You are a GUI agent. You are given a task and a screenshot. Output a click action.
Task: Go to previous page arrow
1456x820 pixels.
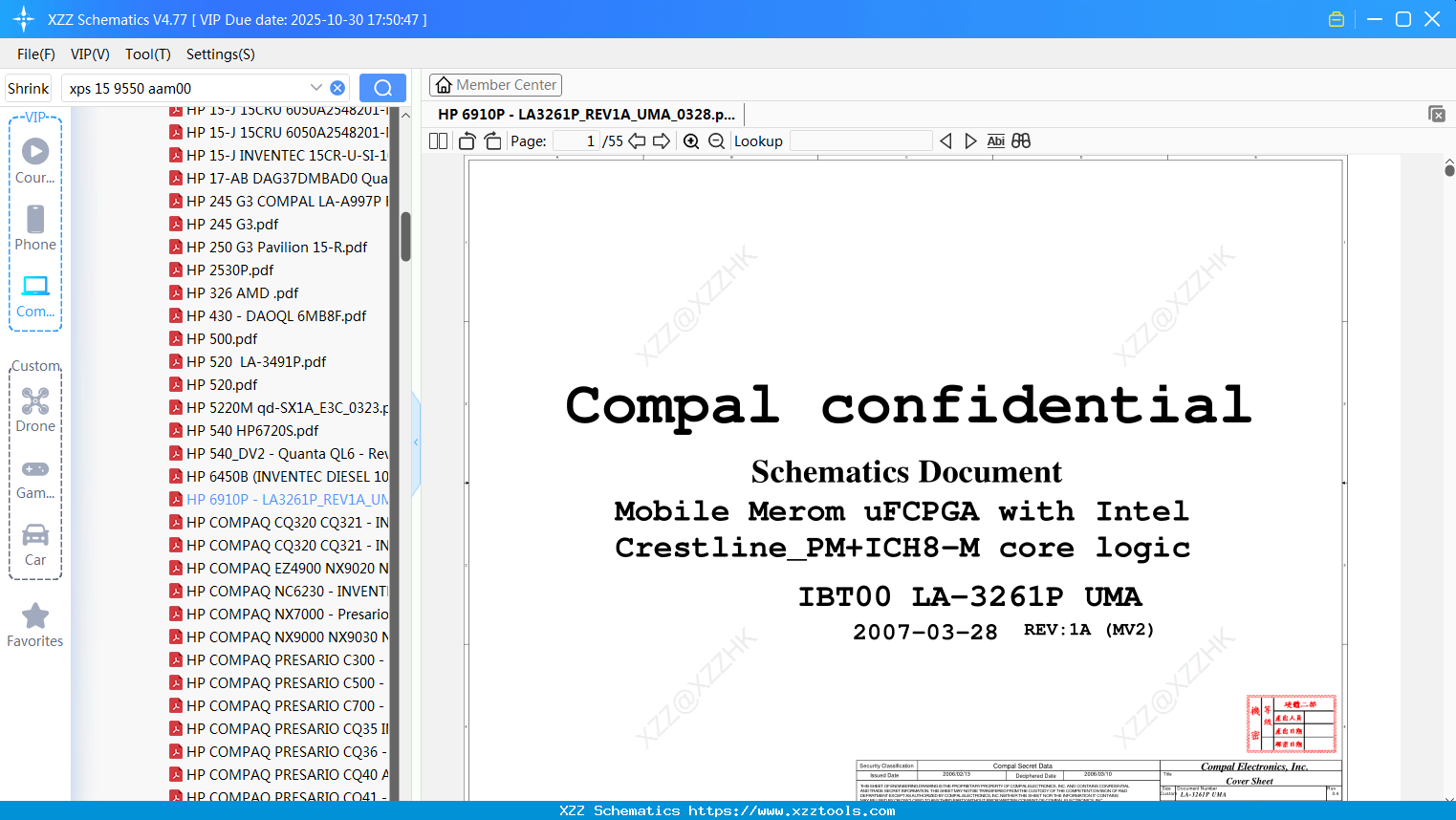click(x=637, y=141)
